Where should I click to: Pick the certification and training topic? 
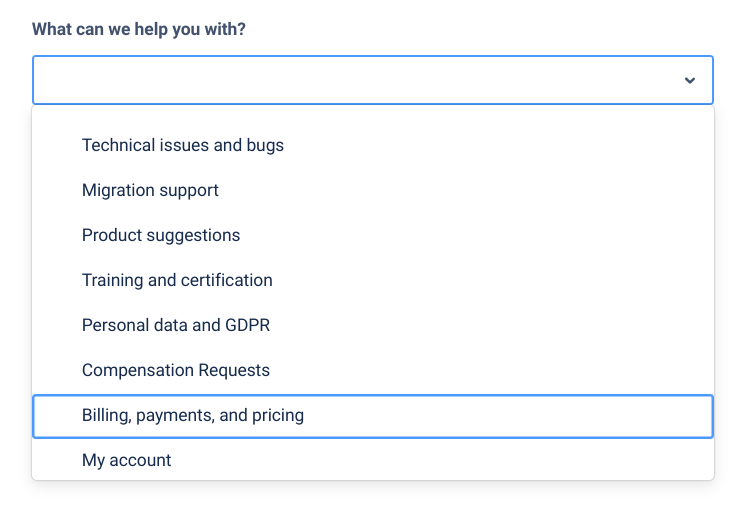coord(177,280)
